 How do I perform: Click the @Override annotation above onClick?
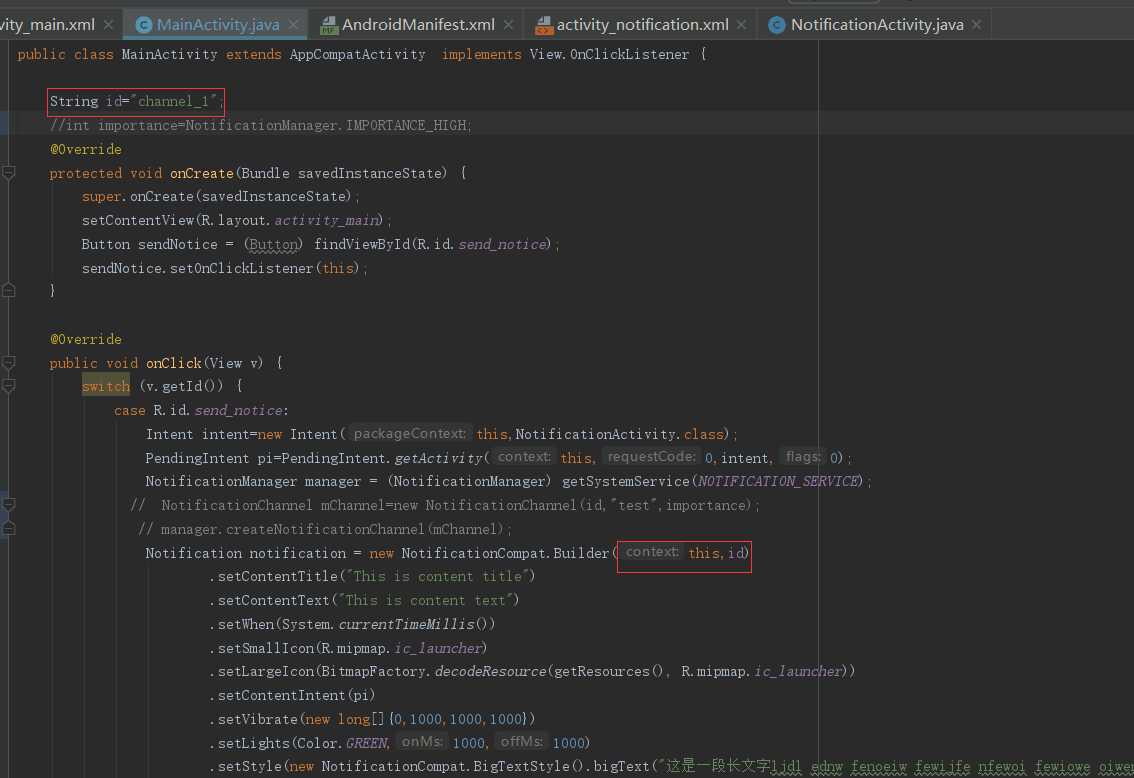point(85,339)
